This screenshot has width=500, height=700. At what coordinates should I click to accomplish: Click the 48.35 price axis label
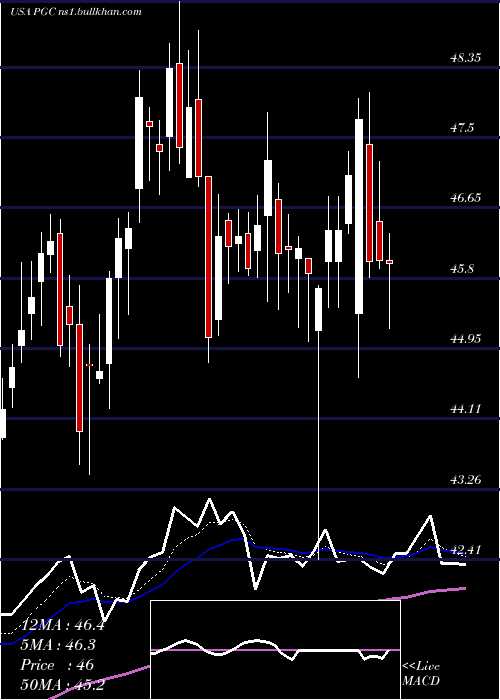(466, 58)
